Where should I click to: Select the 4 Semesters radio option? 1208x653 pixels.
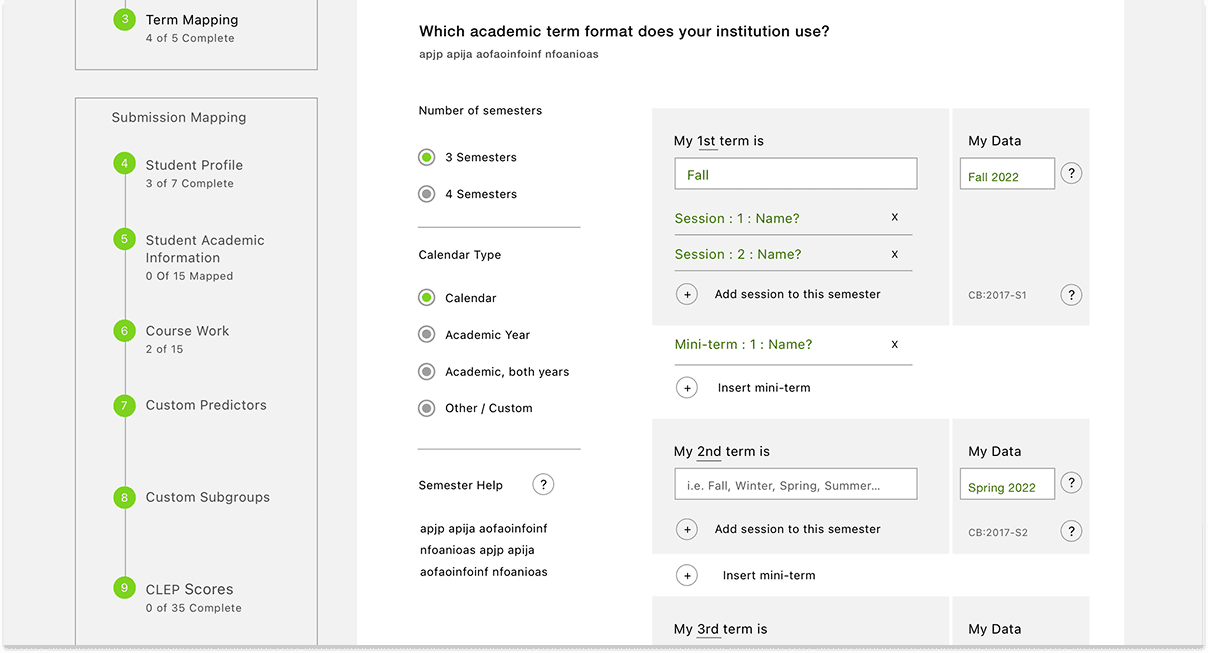point(427,194)
